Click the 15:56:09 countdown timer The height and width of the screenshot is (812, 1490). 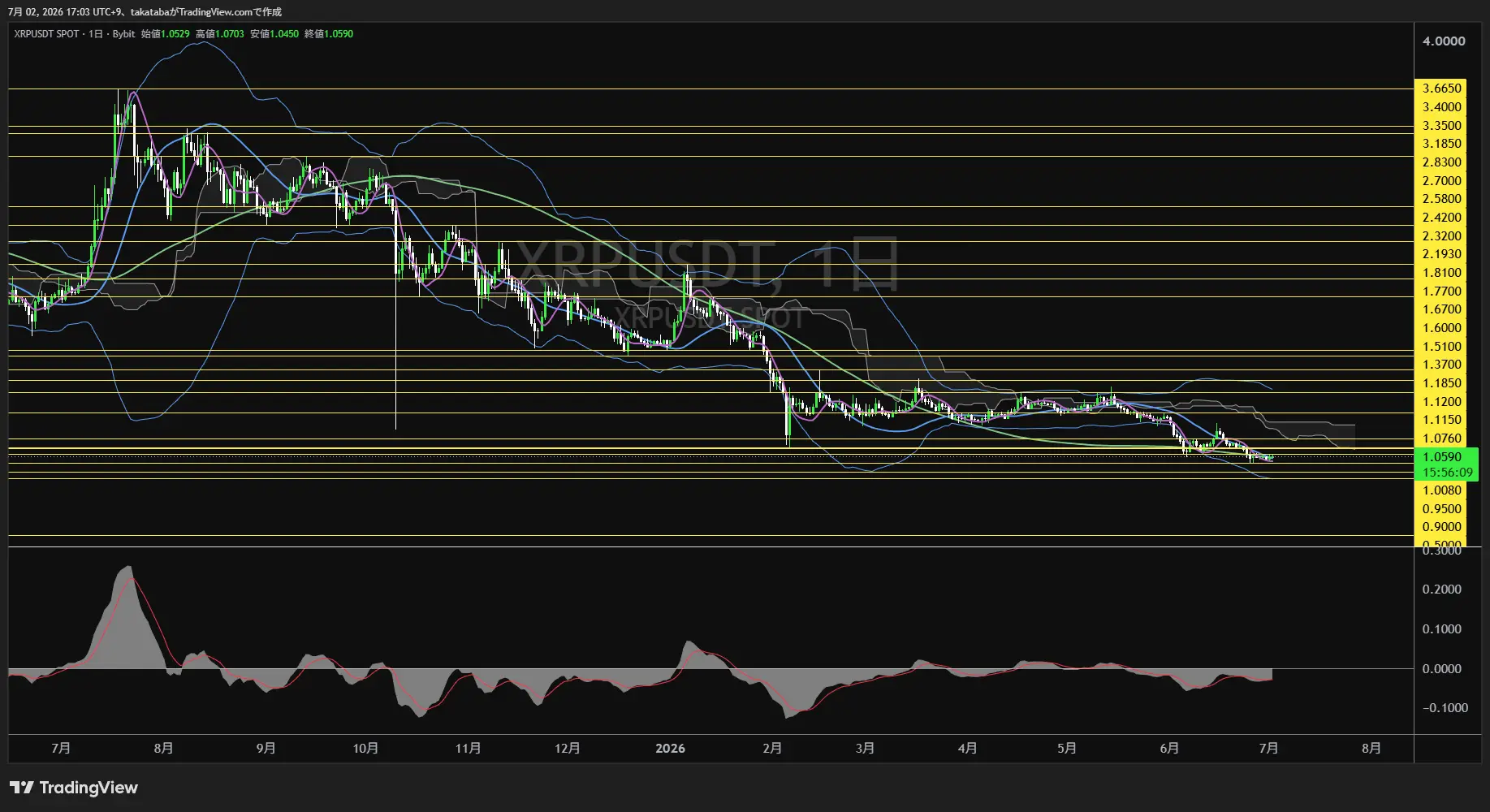click(1447, 473)
